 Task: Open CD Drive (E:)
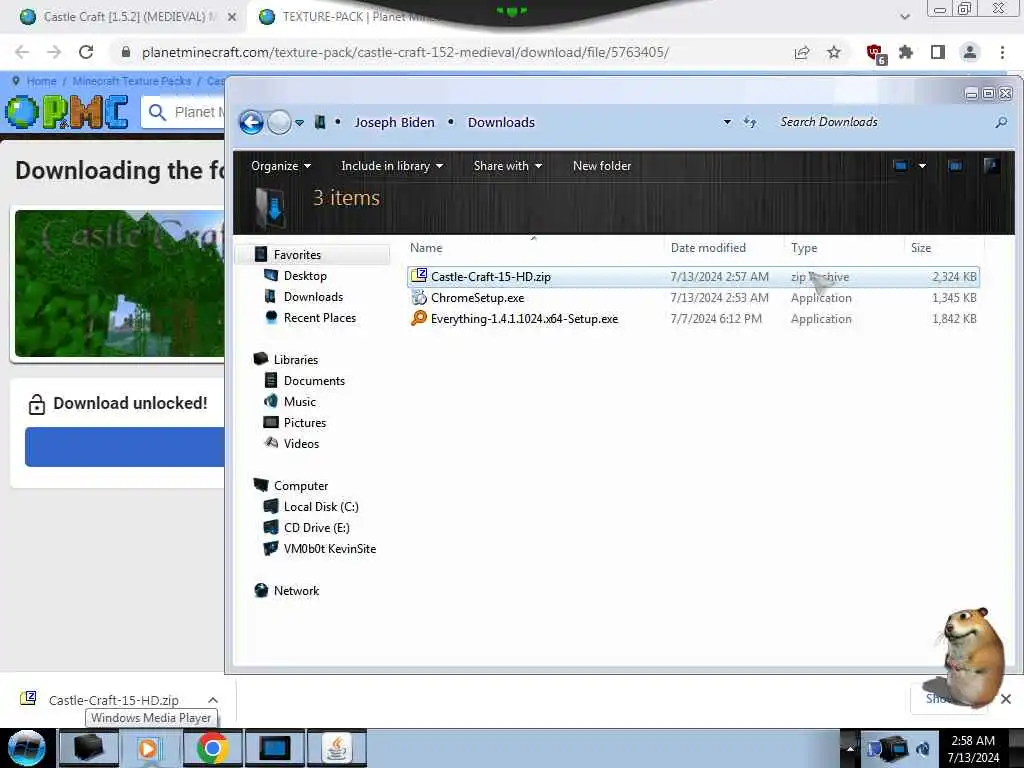coord(316,528)
